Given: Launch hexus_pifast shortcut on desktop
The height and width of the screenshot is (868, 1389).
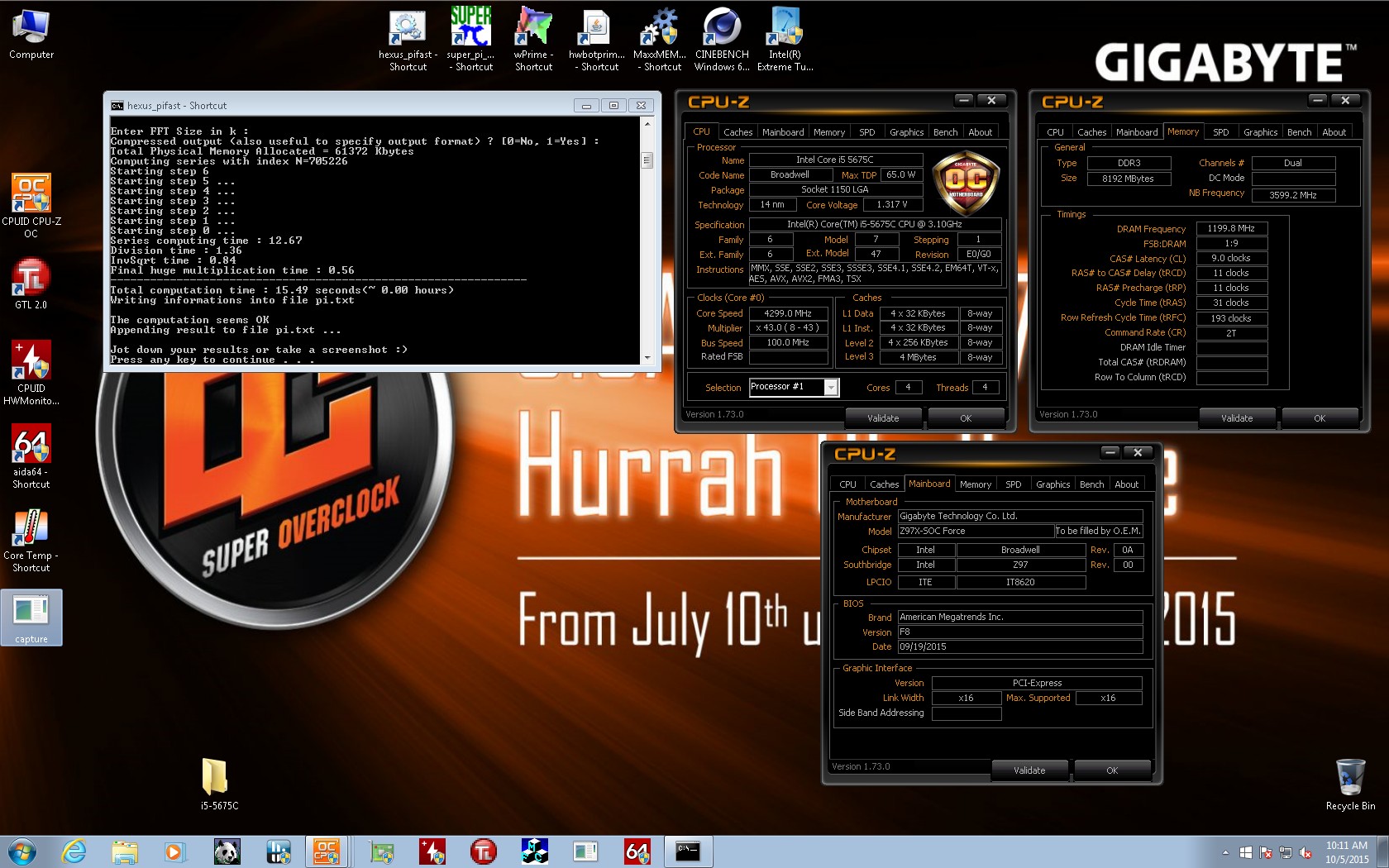Looking at the screenshot, I should point(408,40).
